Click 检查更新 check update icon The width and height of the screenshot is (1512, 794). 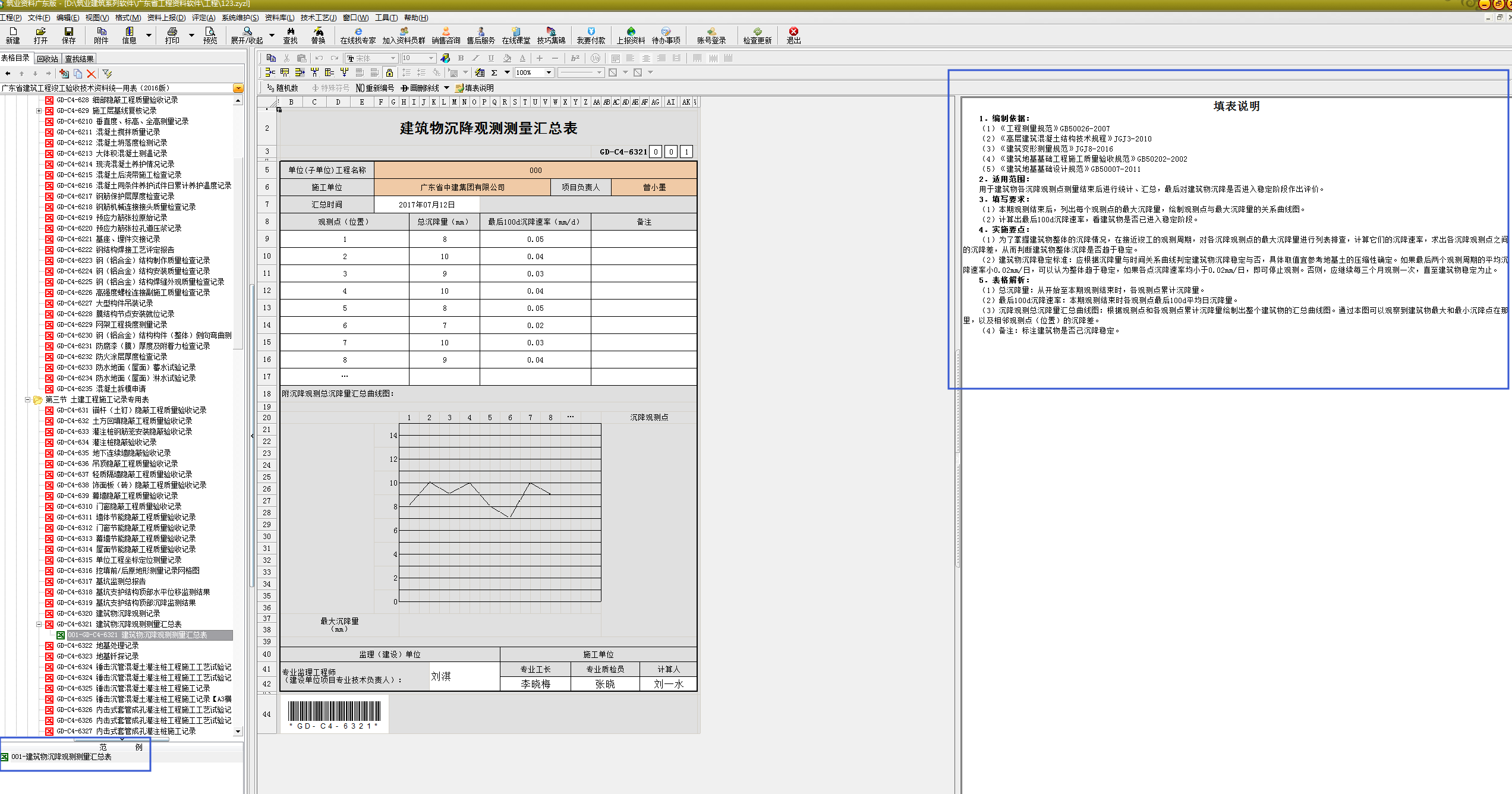pos(757,35)
